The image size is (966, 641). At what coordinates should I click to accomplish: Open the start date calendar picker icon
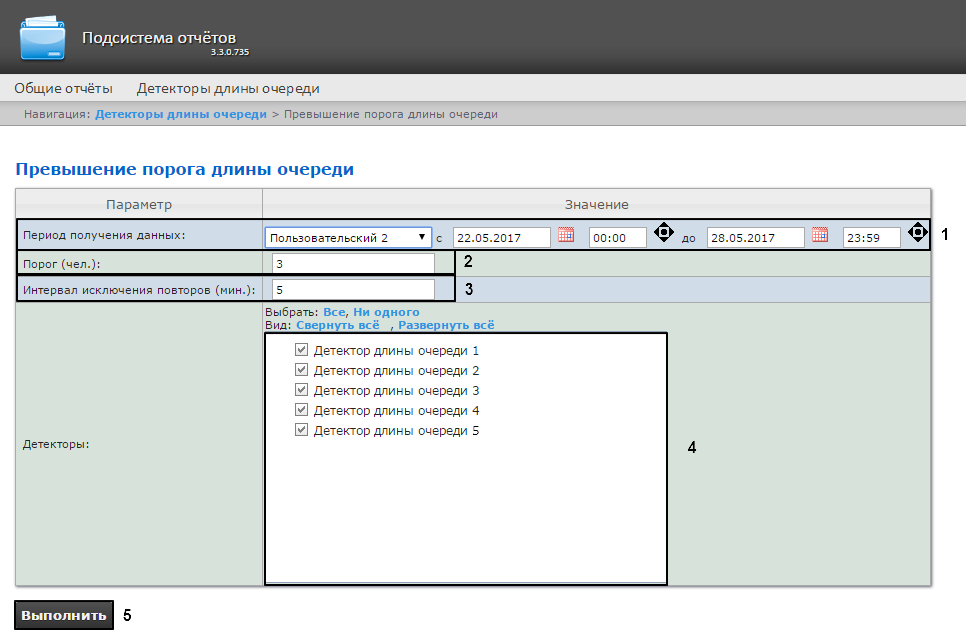[566, 235]
